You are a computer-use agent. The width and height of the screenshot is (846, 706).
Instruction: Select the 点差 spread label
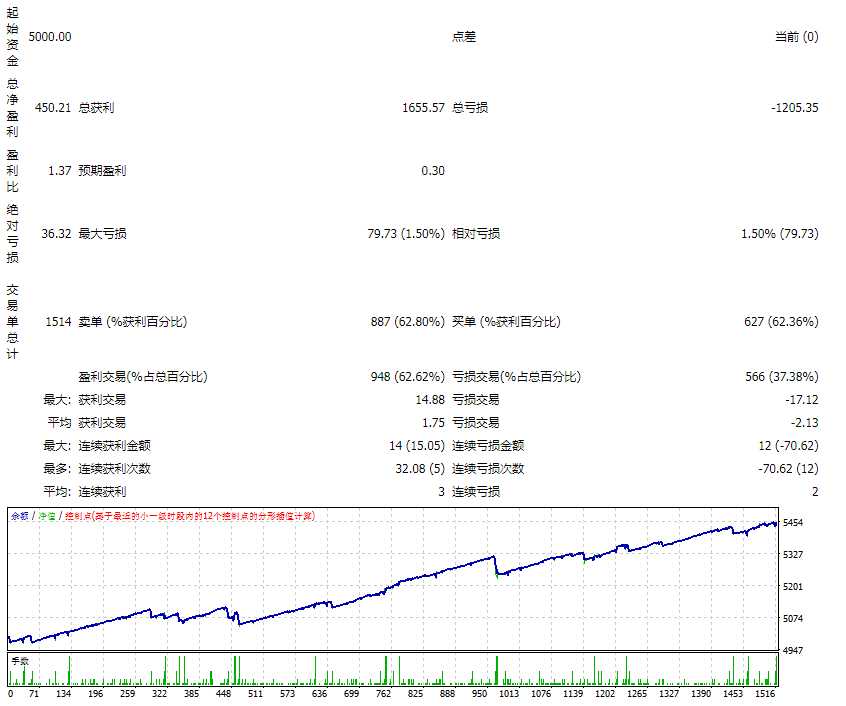point(464,37)
